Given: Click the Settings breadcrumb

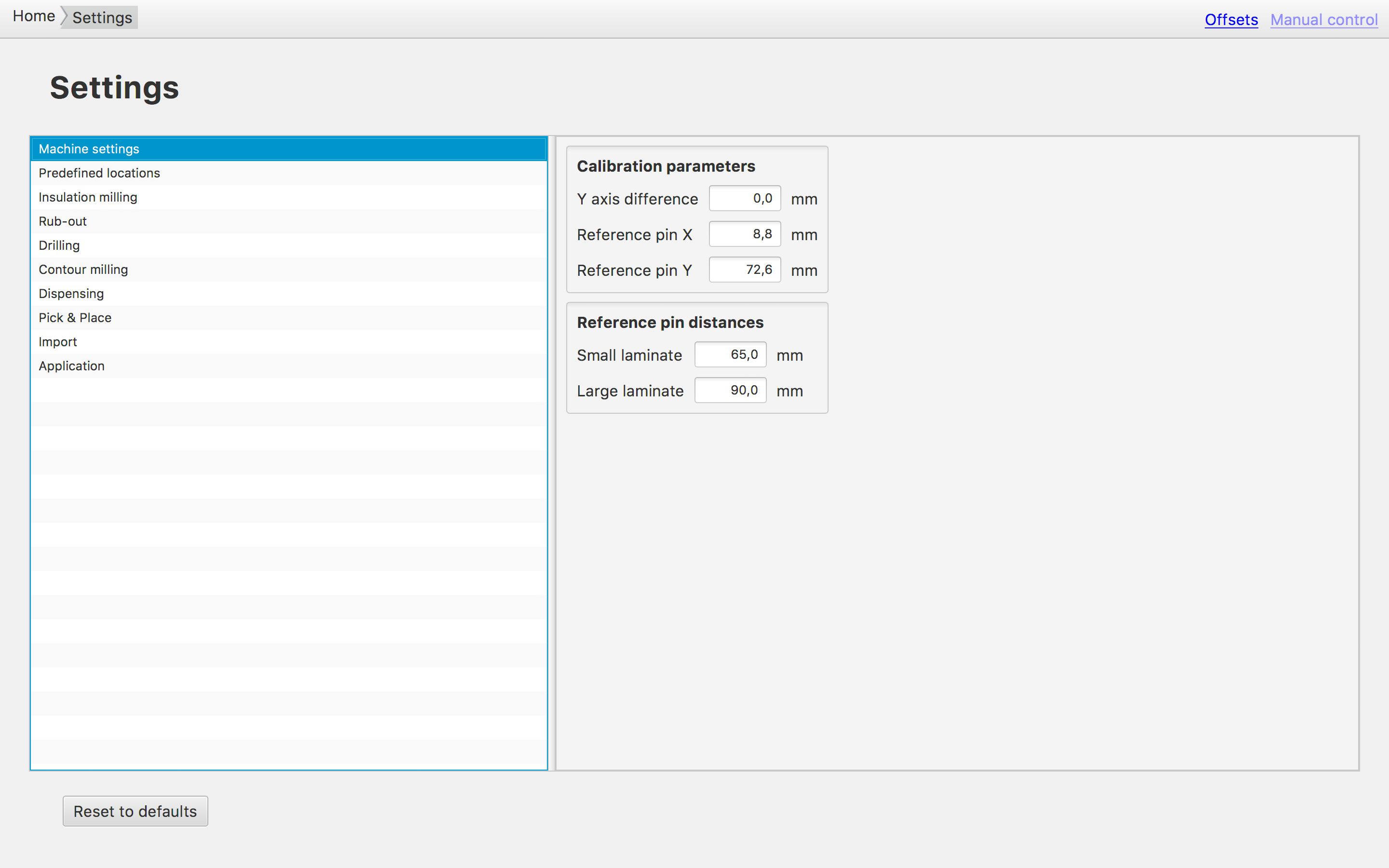Looking at the screenshot, I should pos(102,17).
